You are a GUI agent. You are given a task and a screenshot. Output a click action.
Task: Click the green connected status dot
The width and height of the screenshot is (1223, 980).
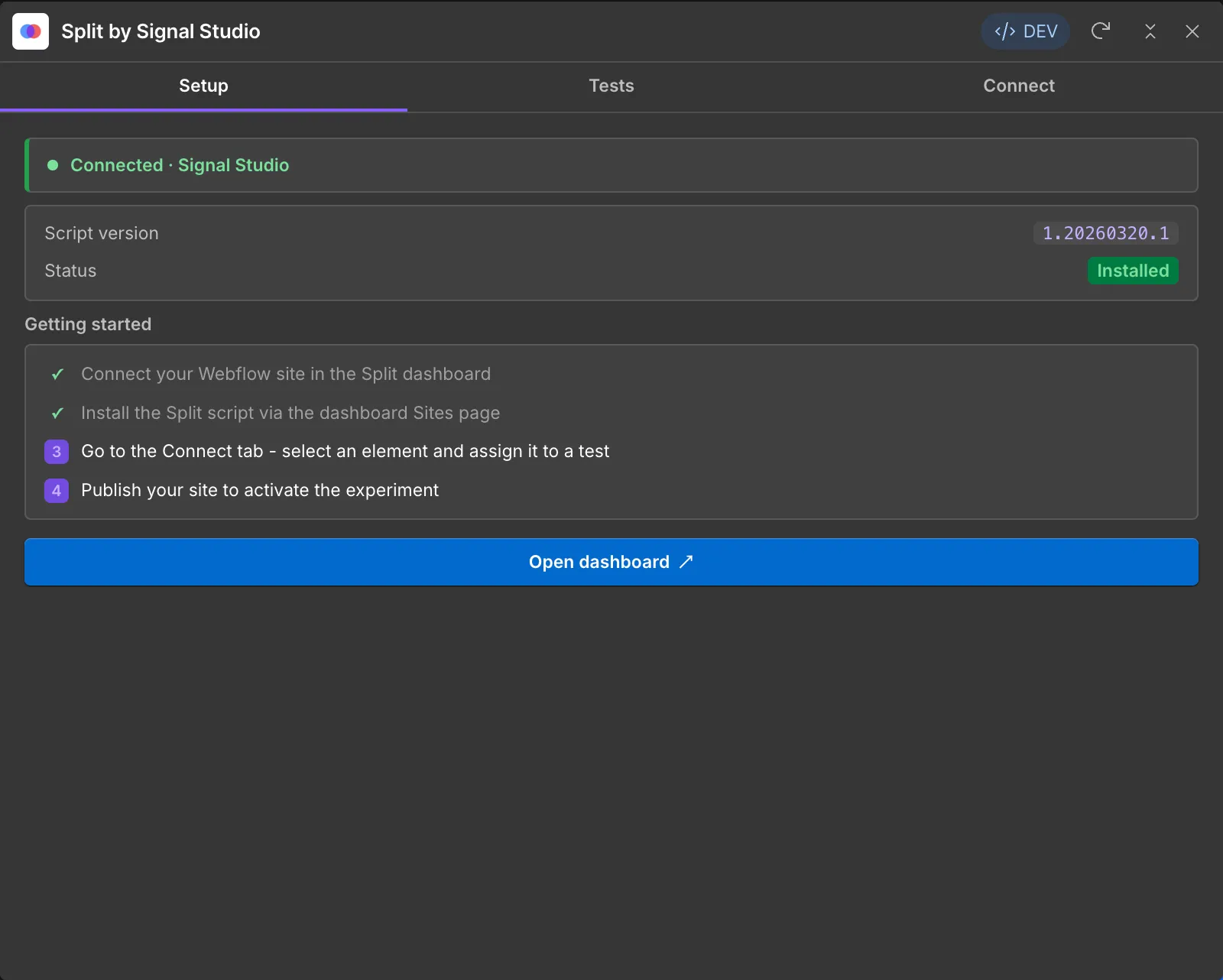(53, 165)
